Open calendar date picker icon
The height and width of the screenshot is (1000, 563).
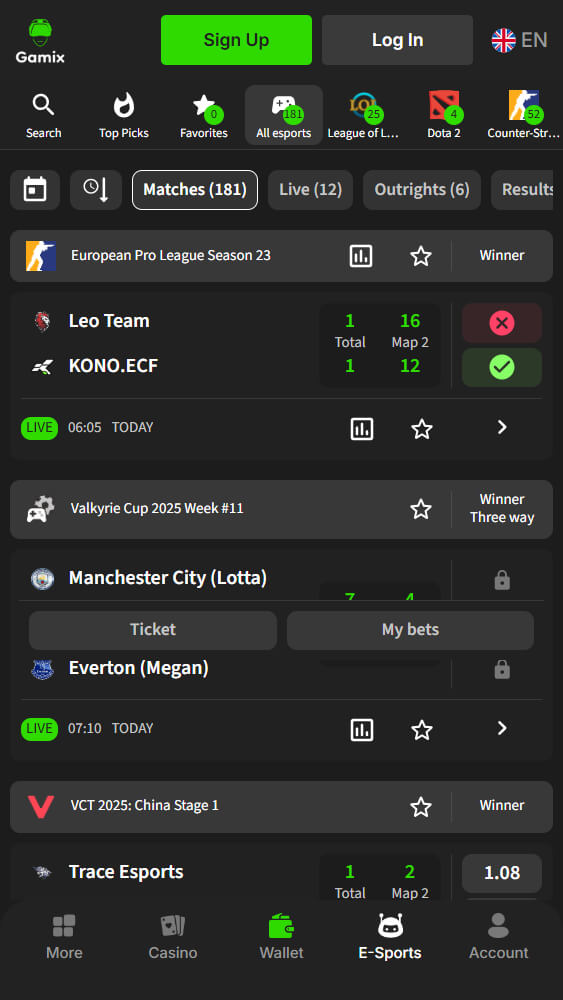(35, 190)
